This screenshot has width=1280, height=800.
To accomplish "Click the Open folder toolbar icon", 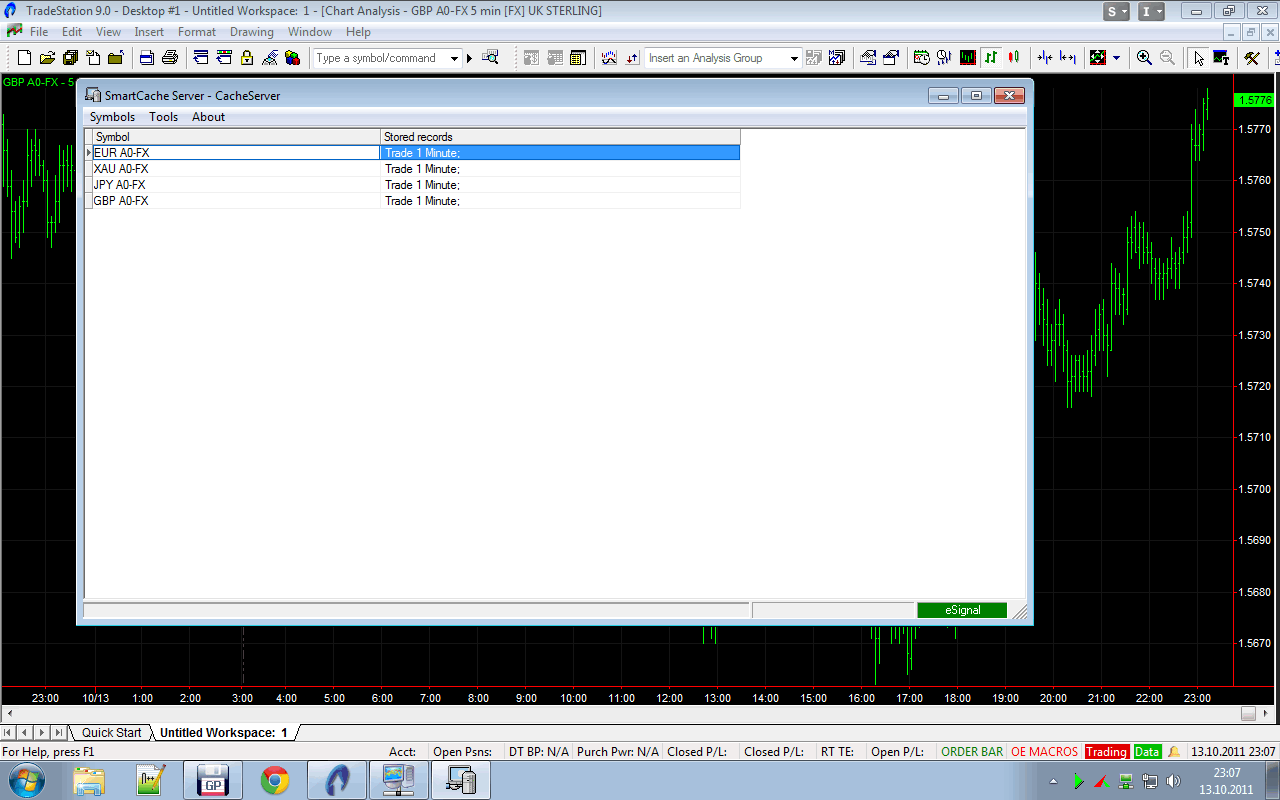I will coord(48,58).
